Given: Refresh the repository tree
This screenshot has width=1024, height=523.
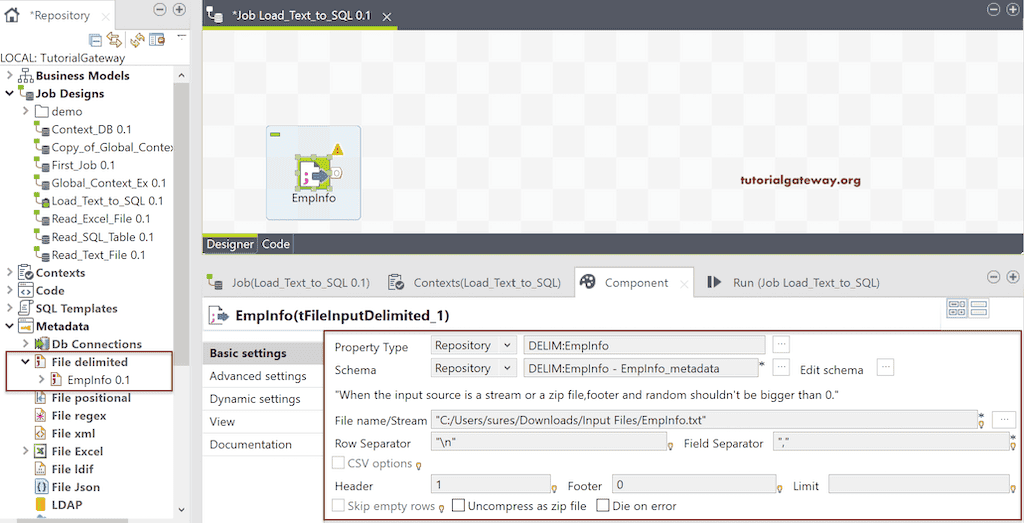Looking at the screenshot, I should (x=137, y=40).
